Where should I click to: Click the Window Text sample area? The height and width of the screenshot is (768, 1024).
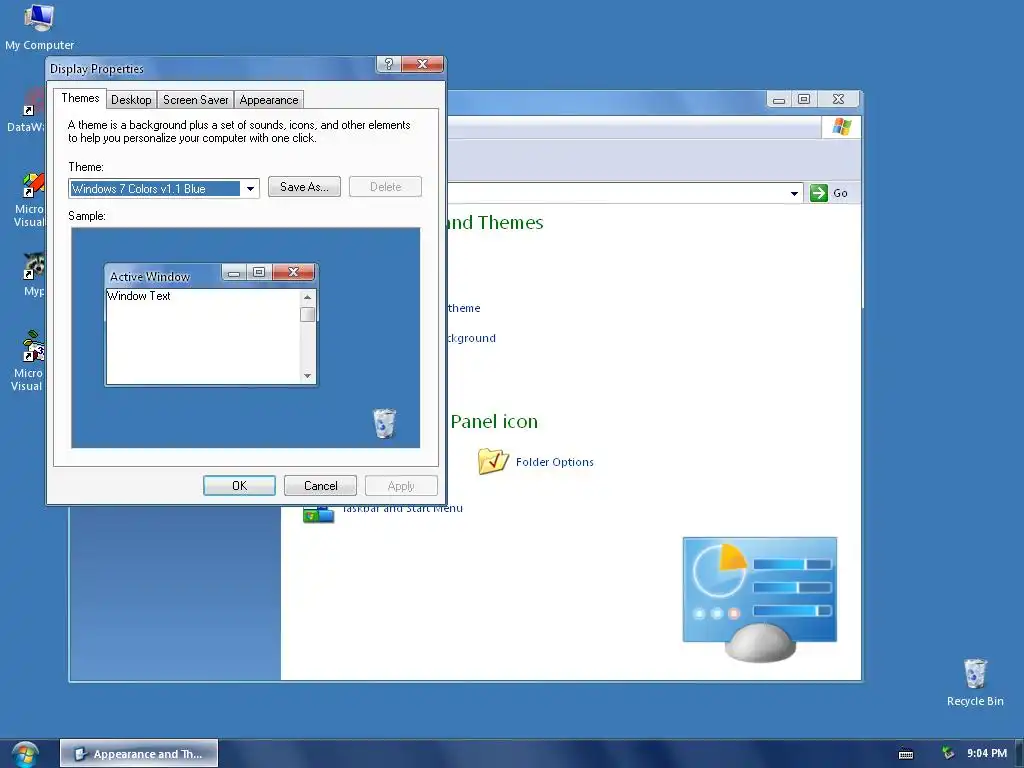coord(203,336)
